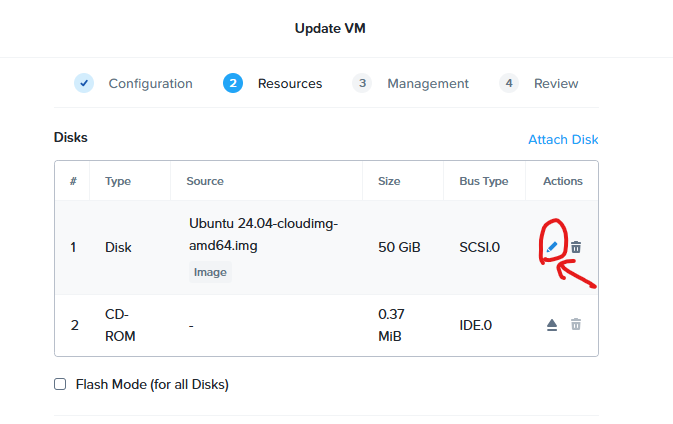Click the step 4 Review circle
This screenshot has height=424, width=673.
pos(508,83)
